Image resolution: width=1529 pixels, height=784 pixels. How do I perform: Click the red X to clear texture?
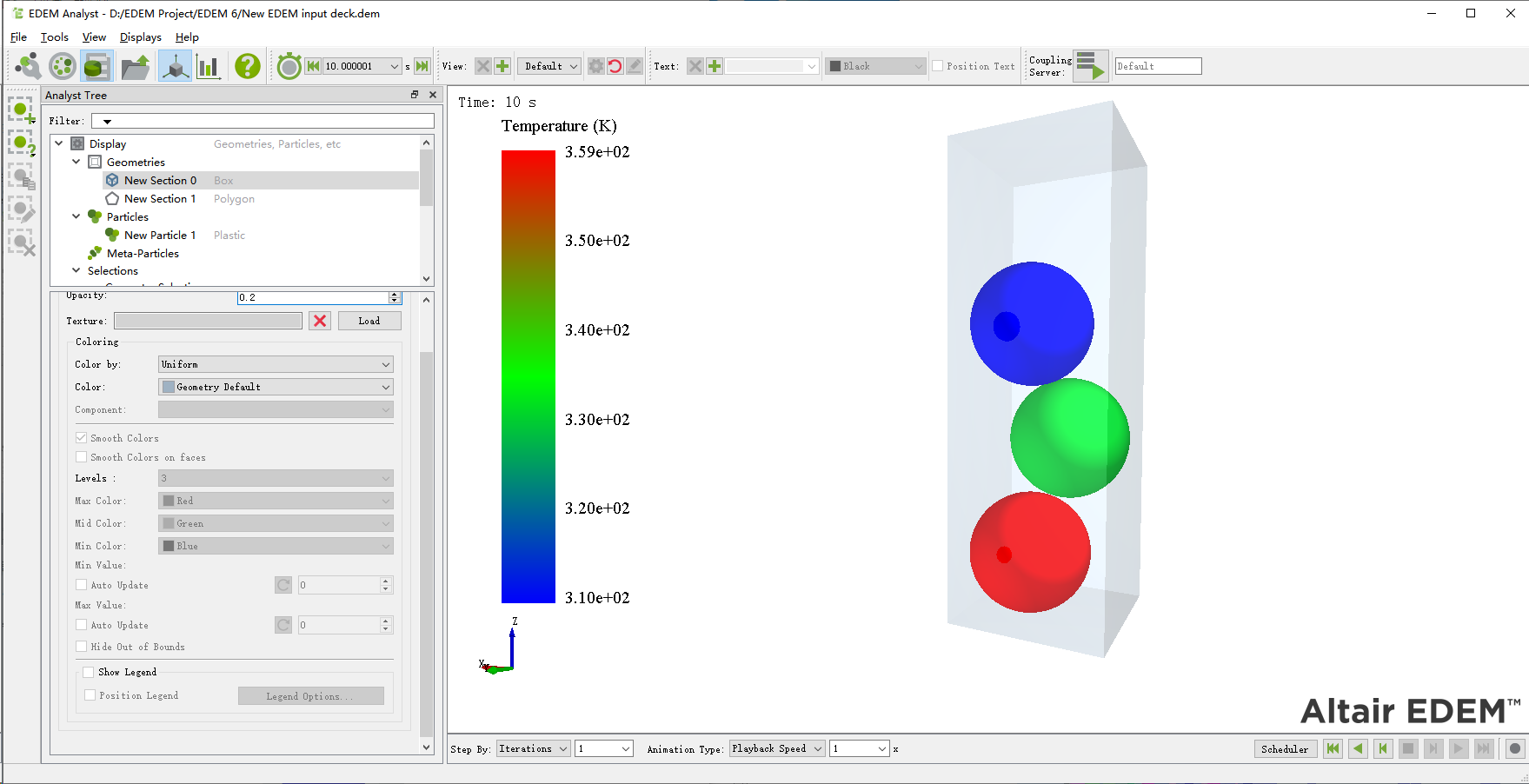pyautogui.click(x=320, y=321)
